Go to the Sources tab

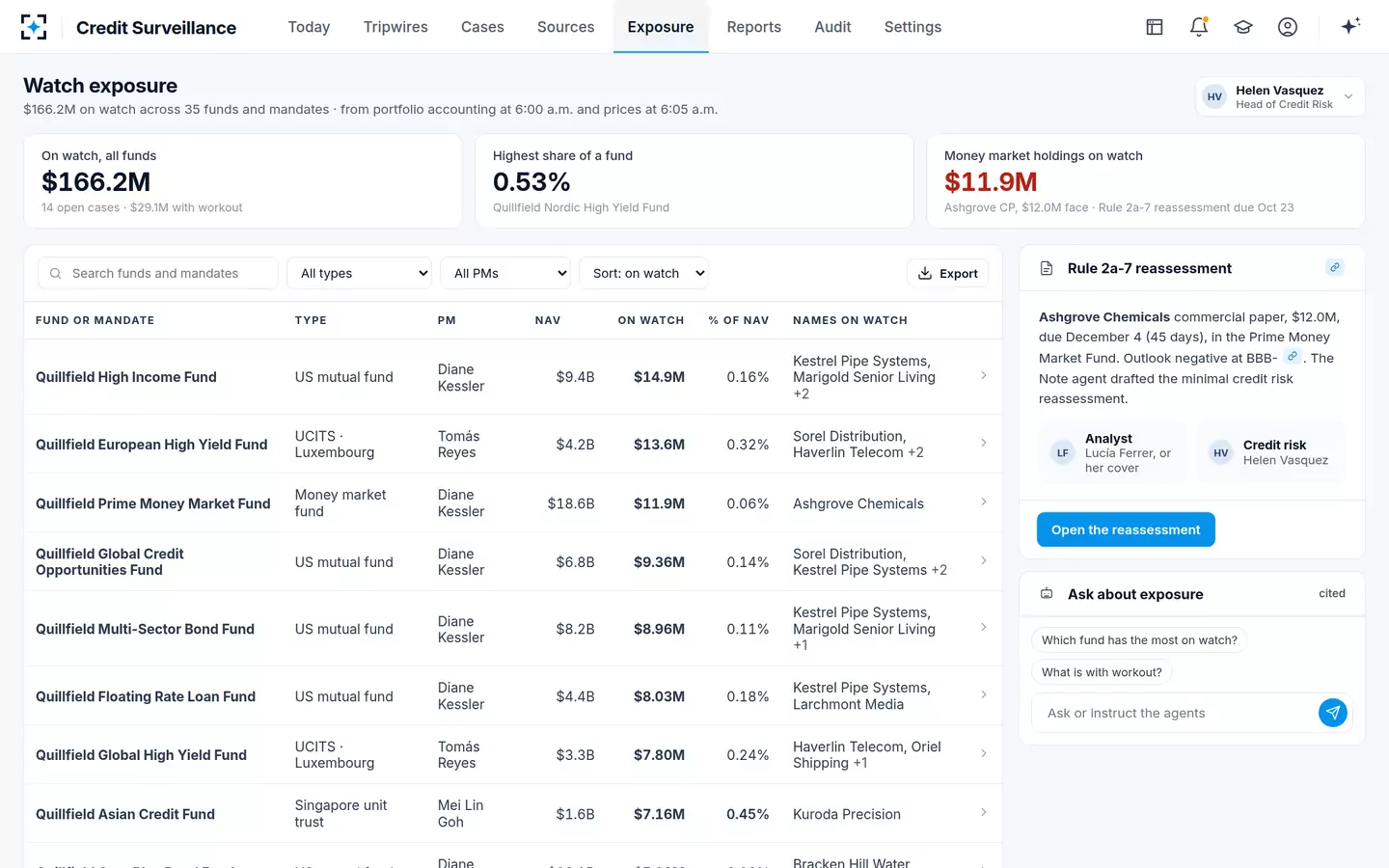click(565, 27)
